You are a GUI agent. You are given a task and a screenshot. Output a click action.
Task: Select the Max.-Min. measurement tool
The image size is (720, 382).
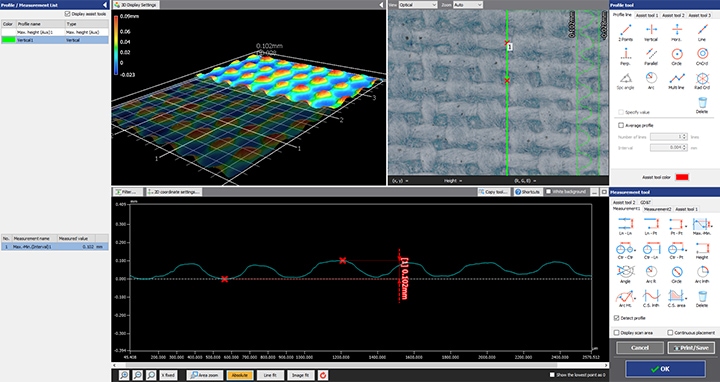click(x=702, y=226)
